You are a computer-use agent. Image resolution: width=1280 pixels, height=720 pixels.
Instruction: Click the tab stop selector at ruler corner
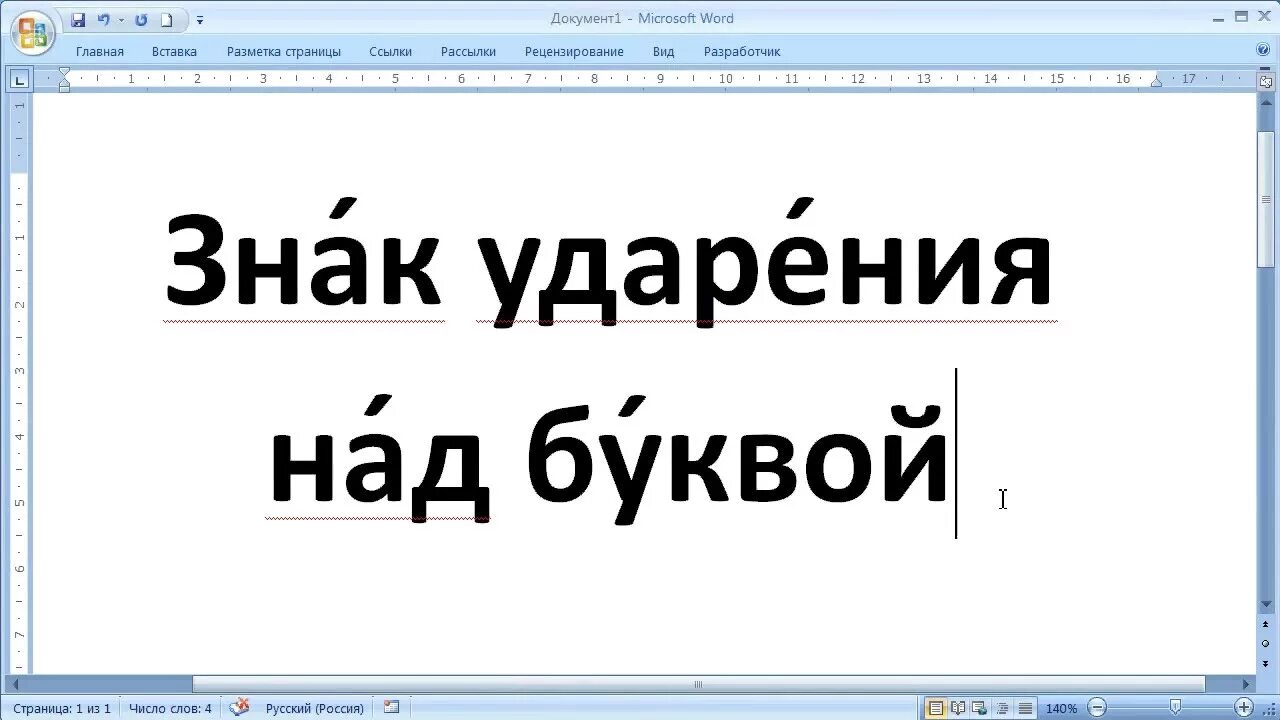point(19,79)
